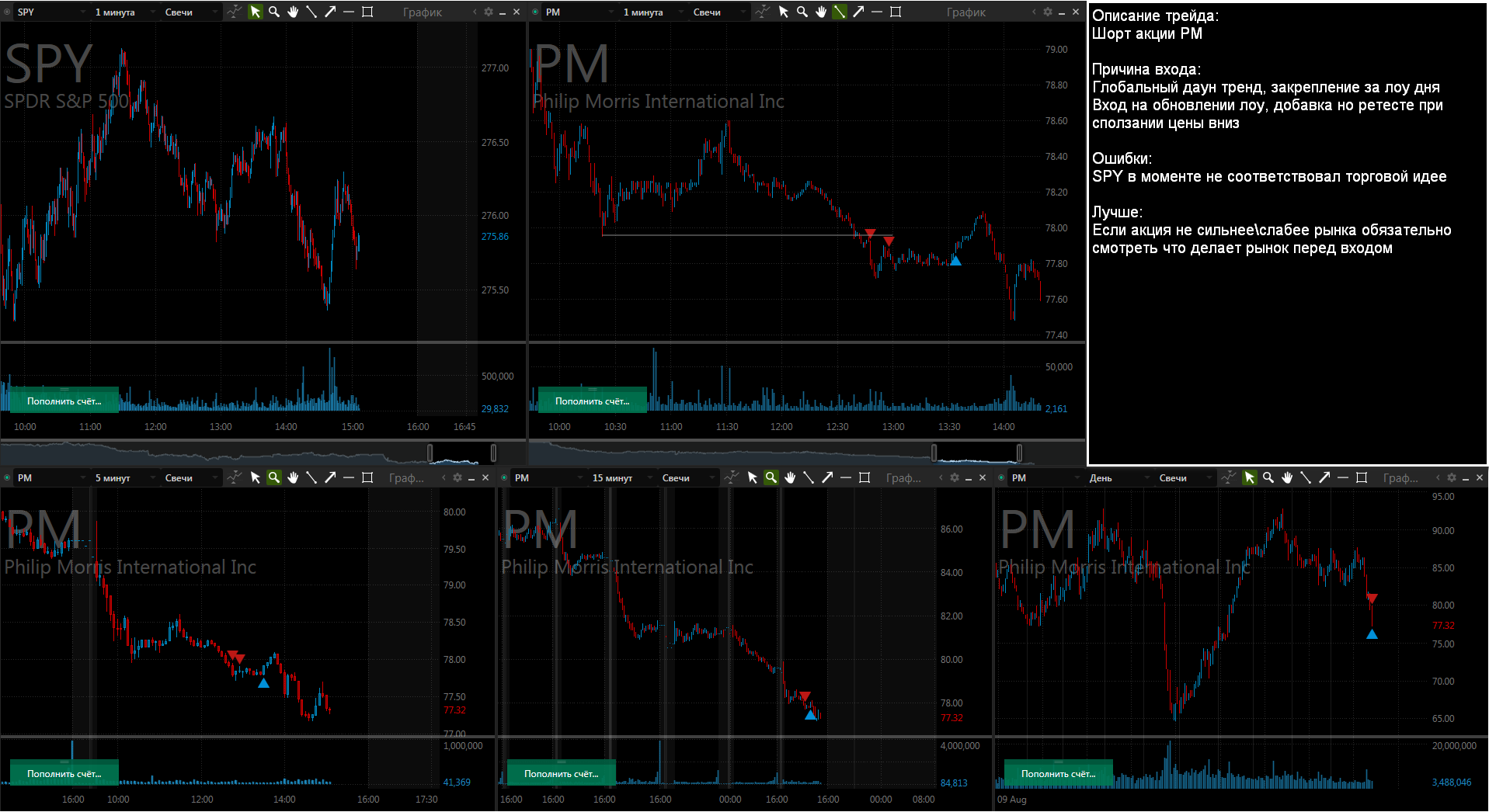This screenshot has width=1489, height=812.
Task: Click 'Граф...' title of PM daily panel
Action: click(x=1400, y=477)
